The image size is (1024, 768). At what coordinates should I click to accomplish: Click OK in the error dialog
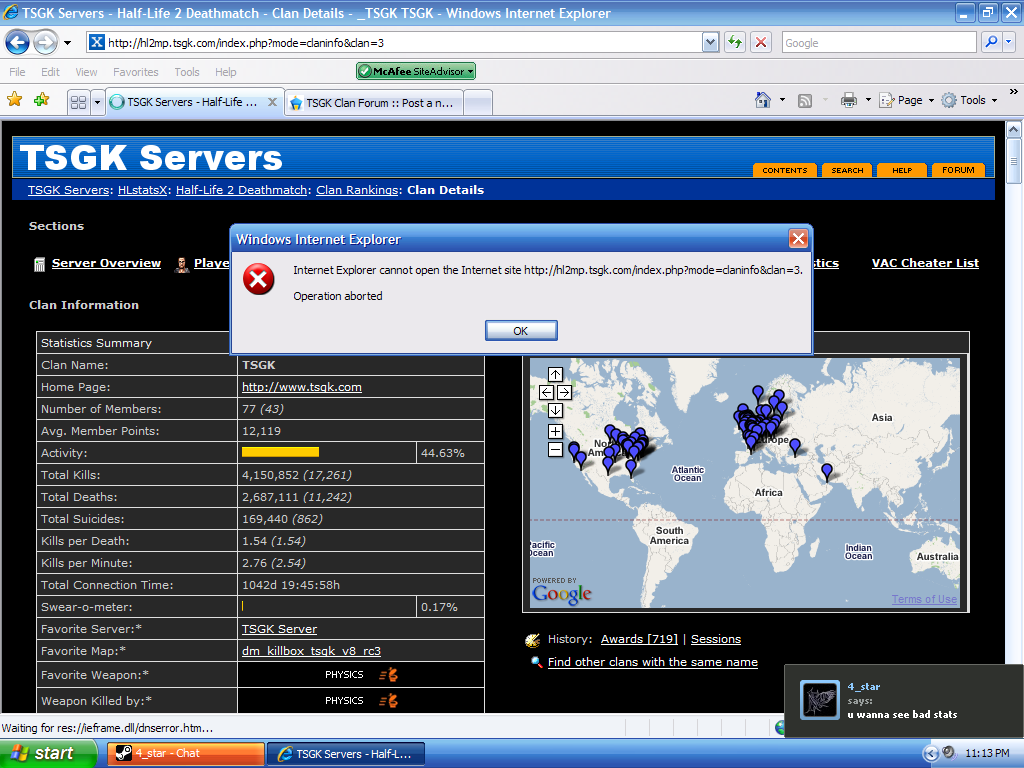521,331
